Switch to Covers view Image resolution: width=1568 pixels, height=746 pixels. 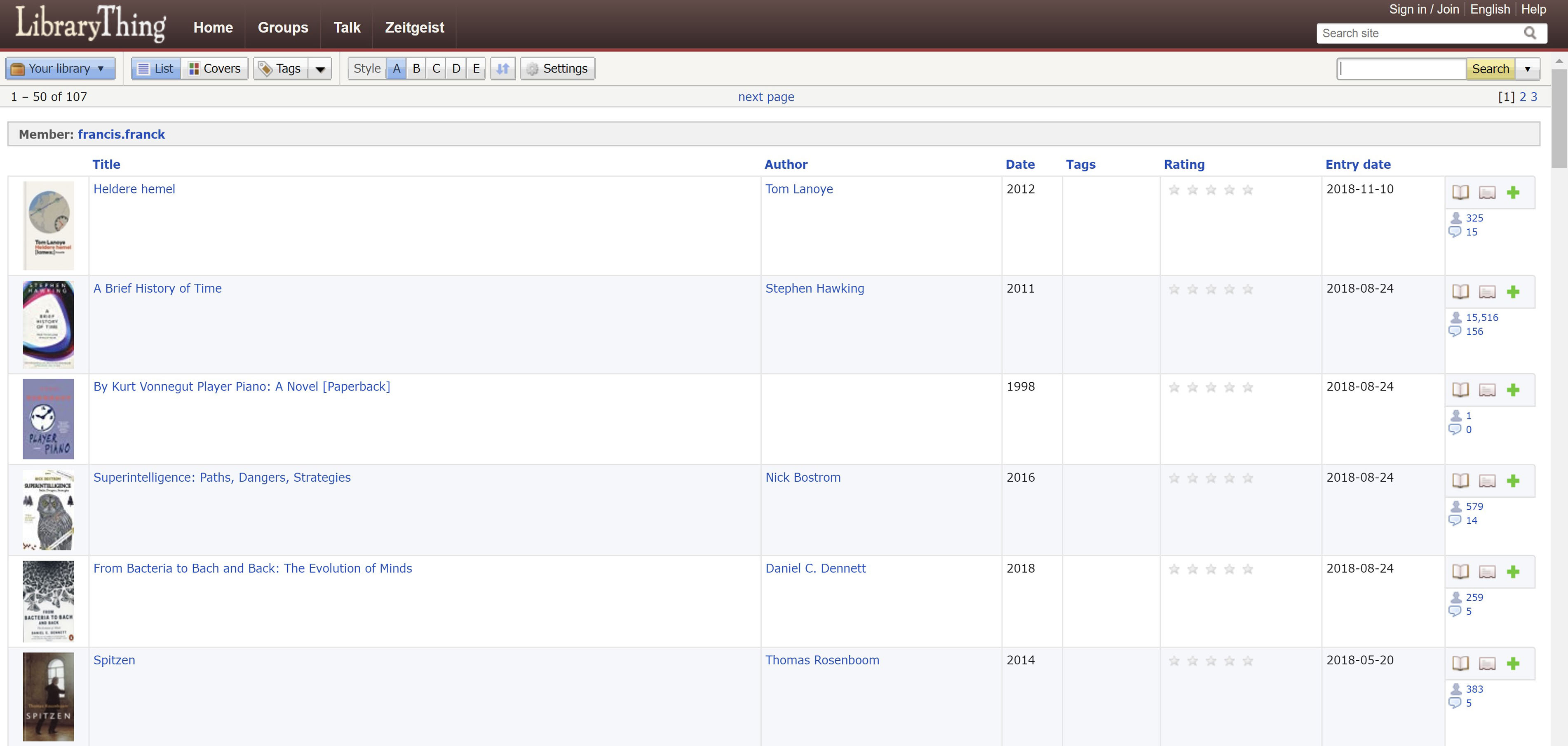click(x=214, y=68)
